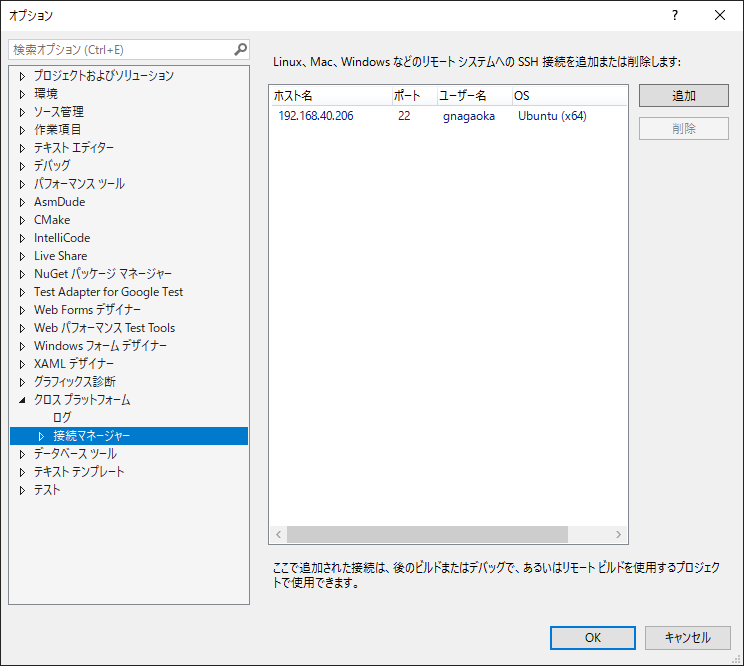Click the horizontal scrollbar thumb in connection list
Image resolution: width=744 pixels, height=666 pixels.
click(428, 534)
